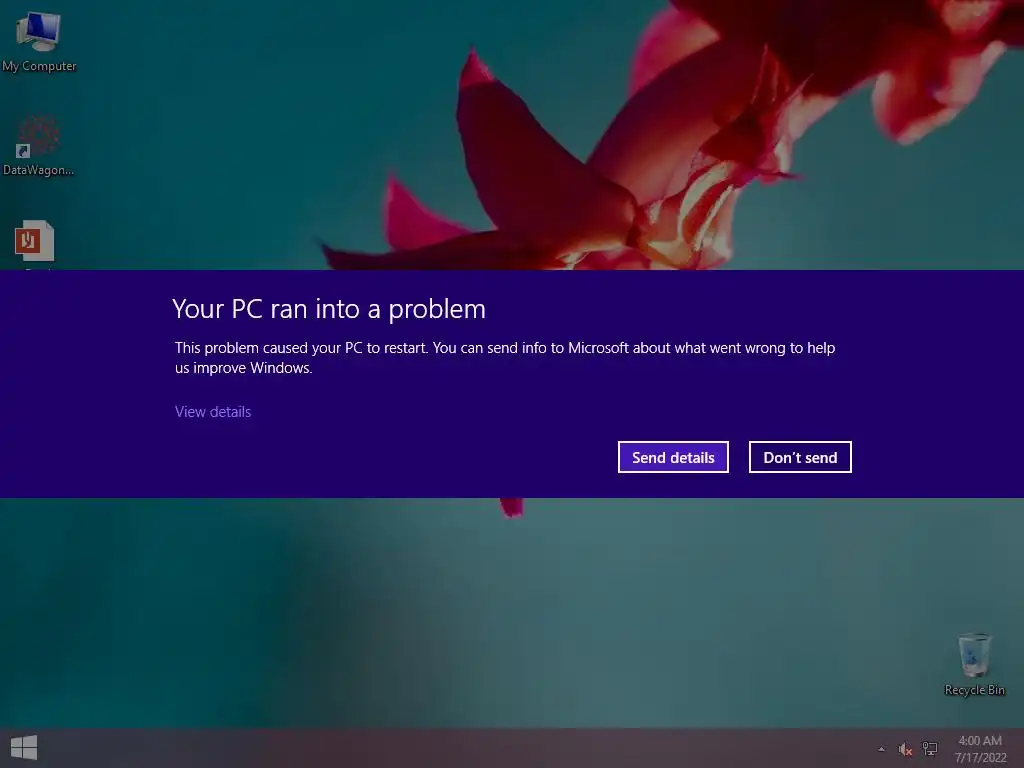Open the clock showing 4:00 AM

[x=980, y=749]
